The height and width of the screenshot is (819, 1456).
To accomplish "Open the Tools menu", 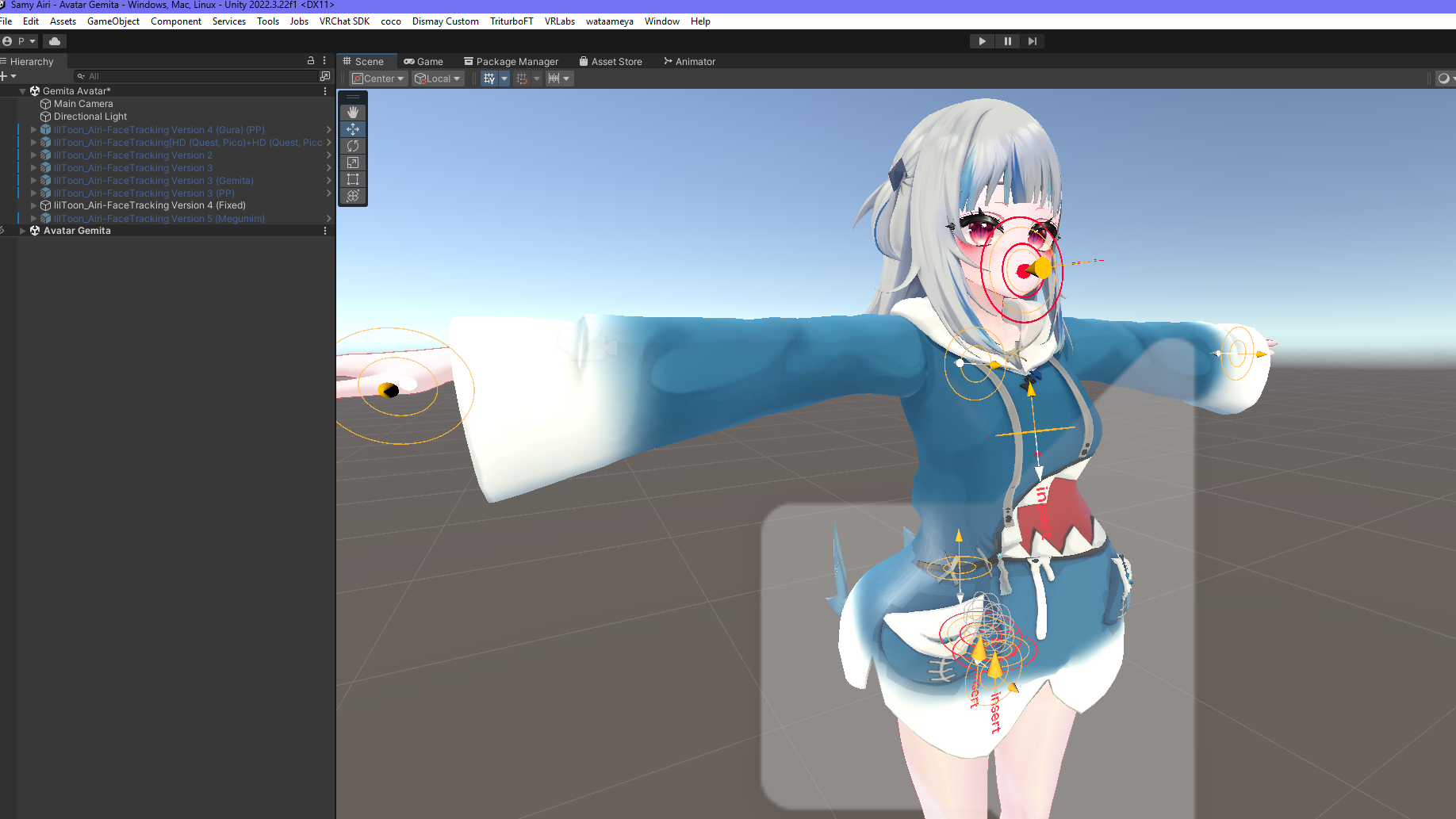I will tap(268, 21).
